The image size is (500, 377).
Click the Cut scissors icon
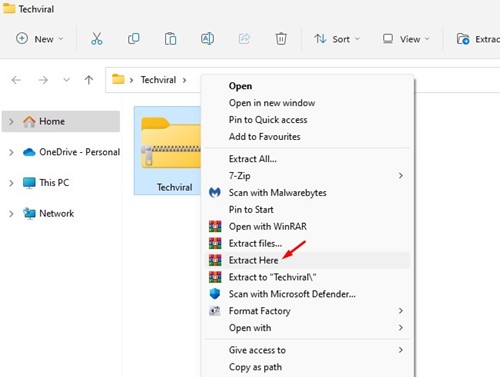tap(97, 39)
